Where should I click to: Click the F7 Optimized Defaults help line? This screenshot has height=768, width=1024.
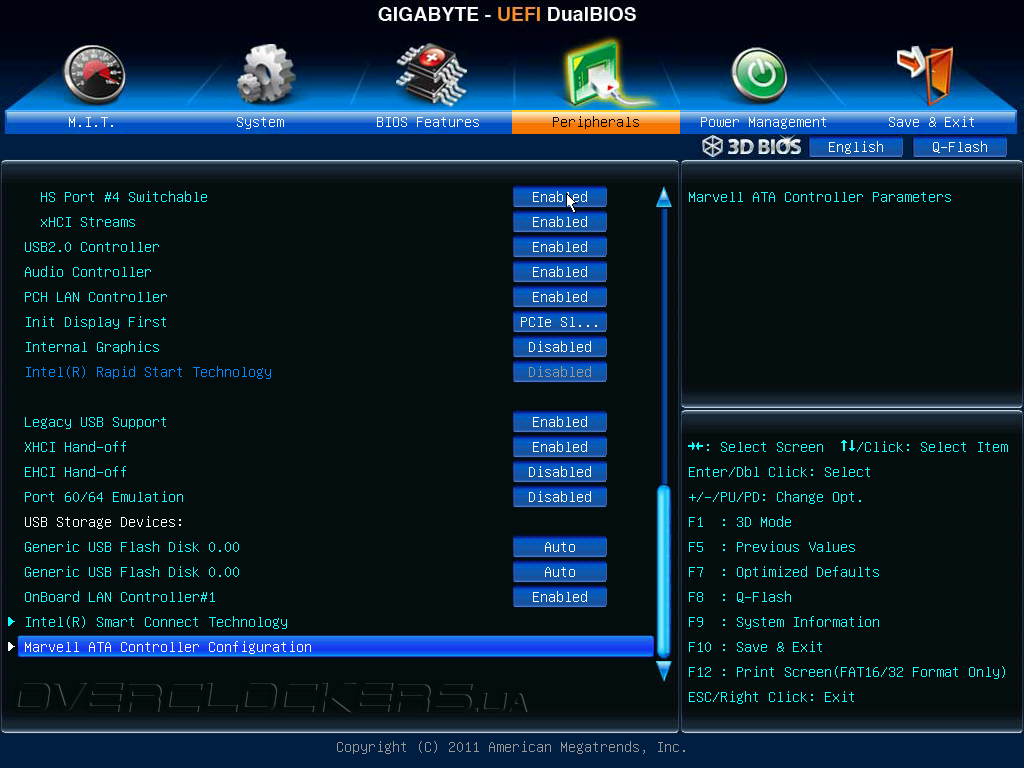click(783, 572)
